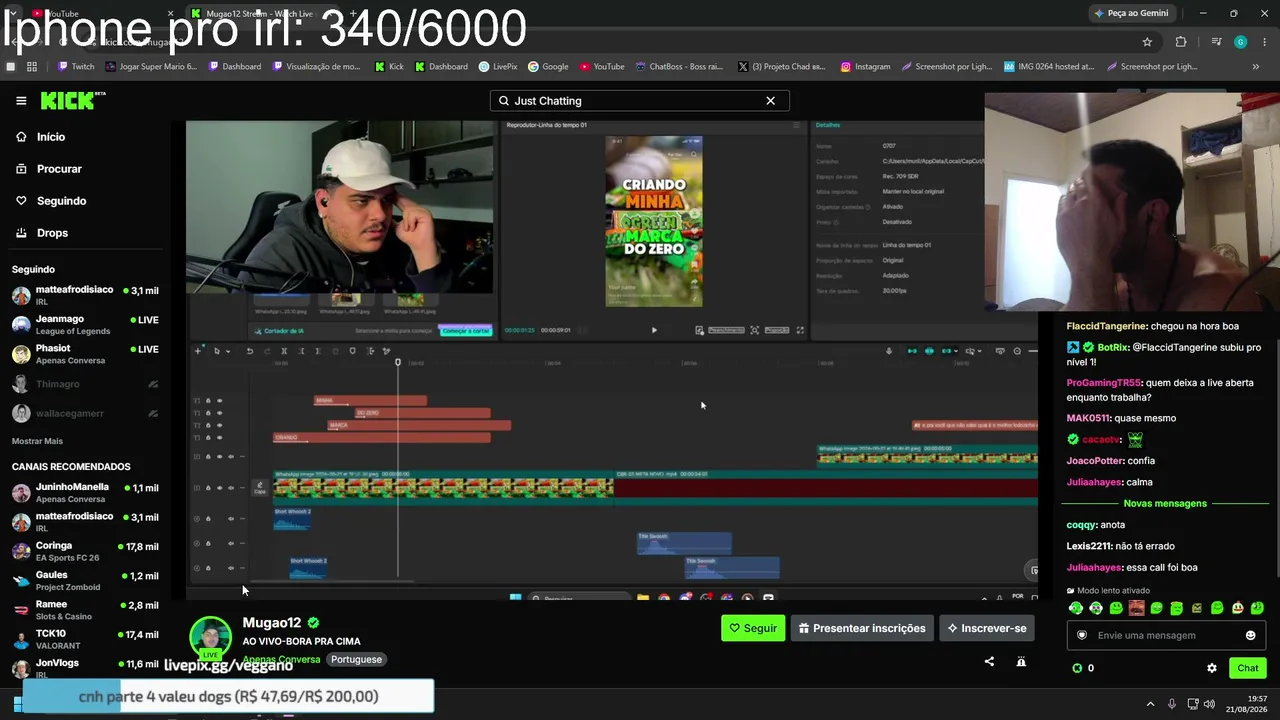Viewport: 1280px width, 720px height.
Task: Open offline channel wallacegamerr
Action: coord(85,413)
